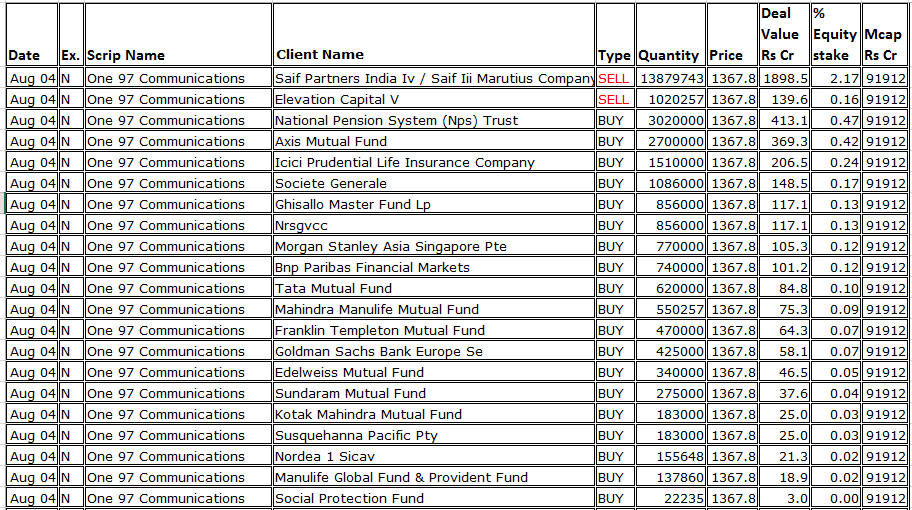Click 'Aug 04' date in Sundaram row

32,393
